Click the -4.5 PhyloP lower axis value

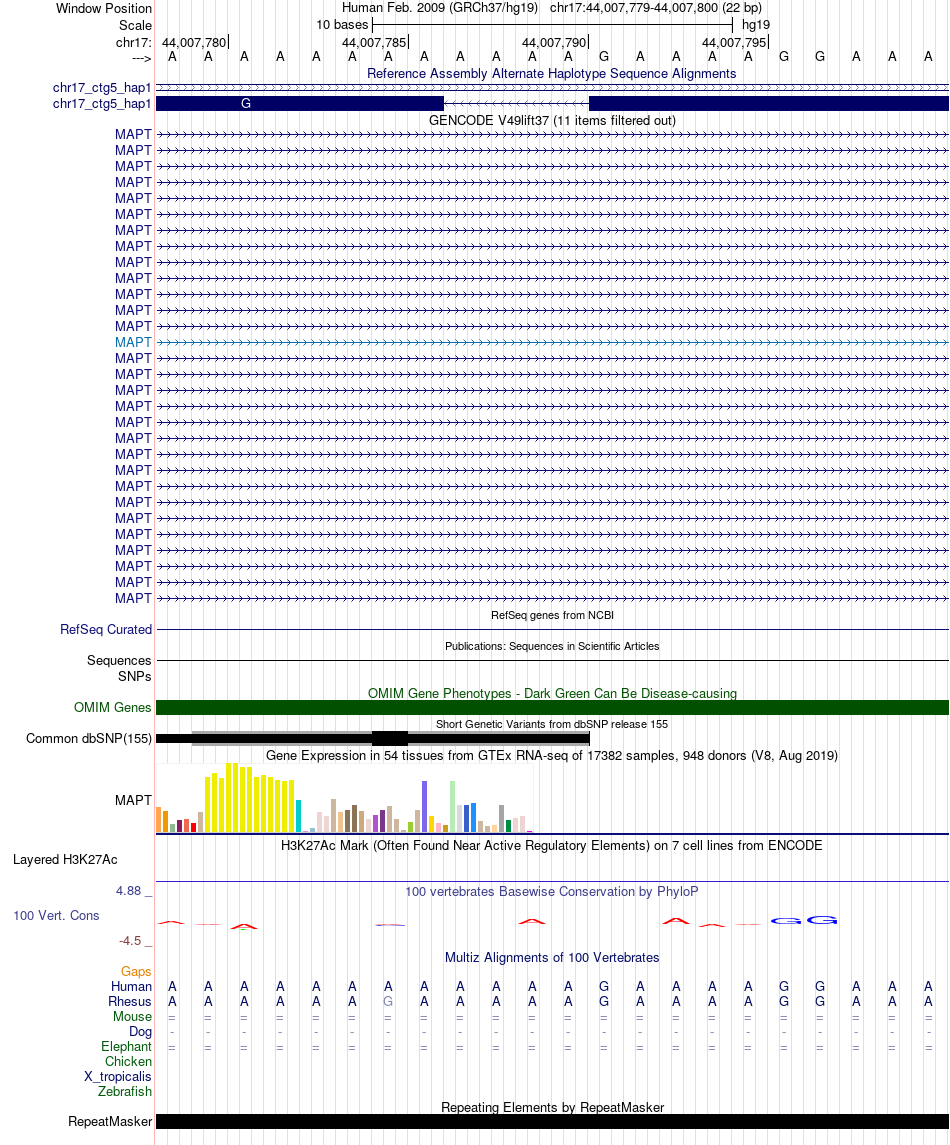pyautogui.click(x=130, y=941)
